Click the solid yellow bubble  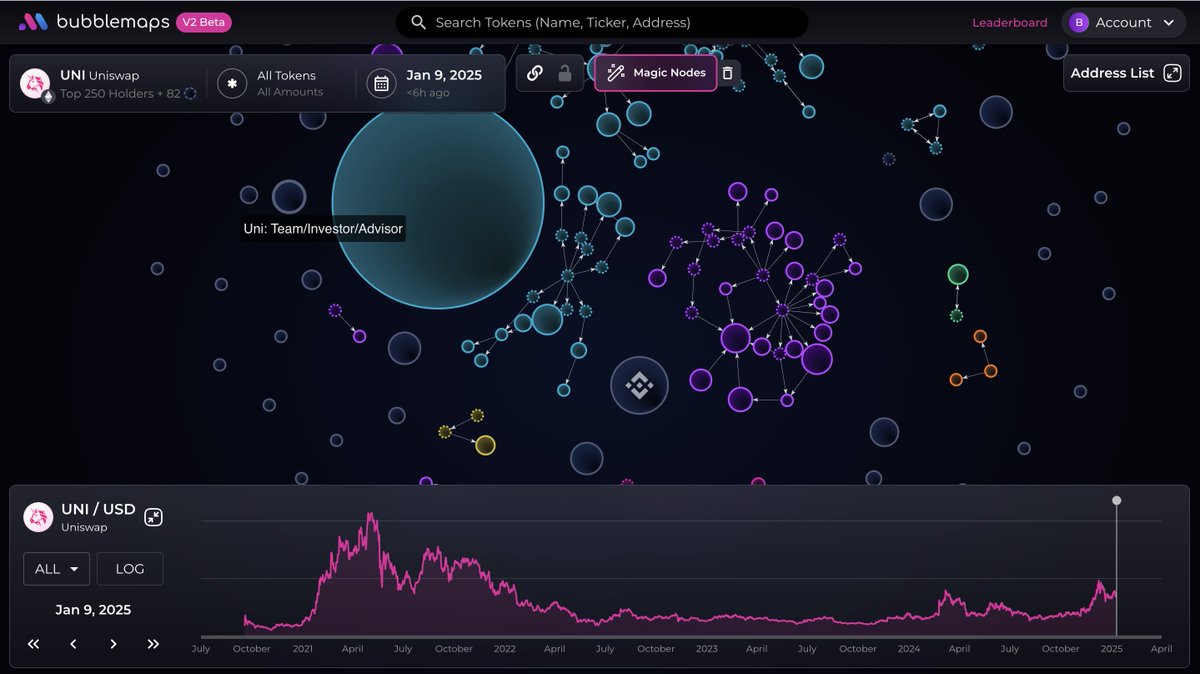(x=485, y=445)
